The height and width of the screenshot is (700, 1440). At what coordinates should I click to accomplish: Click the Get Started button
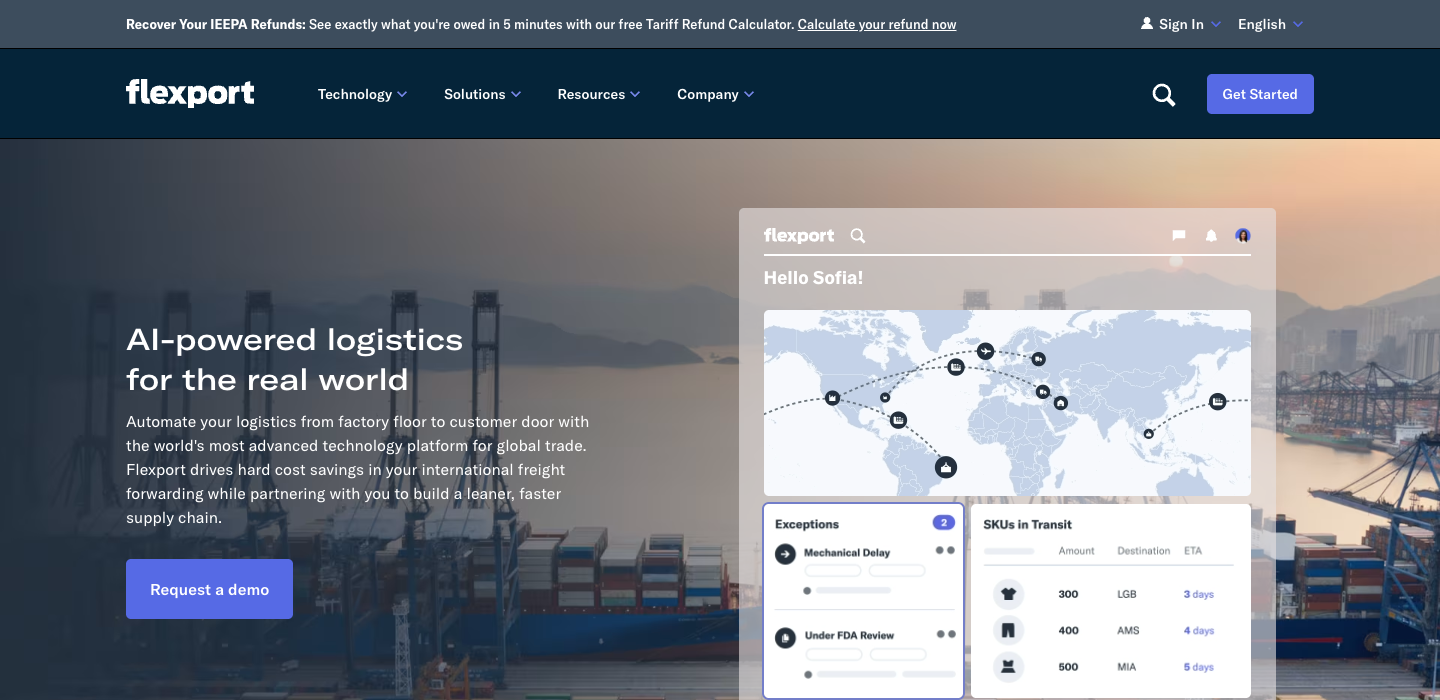(1260, 94)
